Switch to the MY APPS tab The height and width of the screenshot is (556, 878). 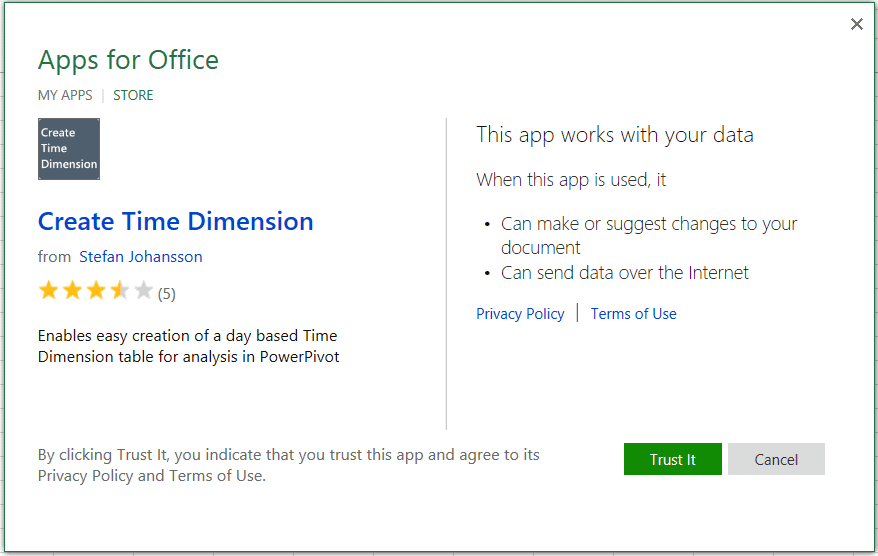(x=65, y=96)
